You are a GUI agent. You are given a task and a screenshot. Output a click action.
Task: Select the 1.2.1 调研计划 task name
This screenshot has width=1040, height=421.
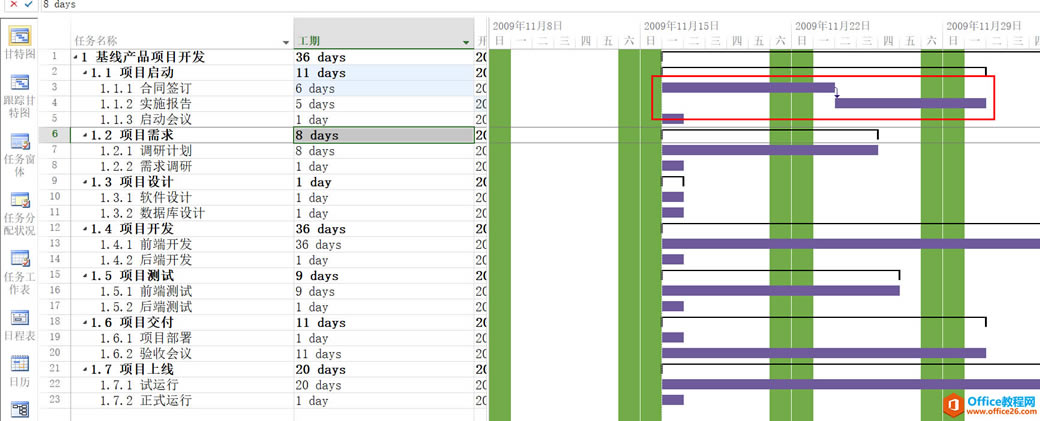(x=146, y=151)
